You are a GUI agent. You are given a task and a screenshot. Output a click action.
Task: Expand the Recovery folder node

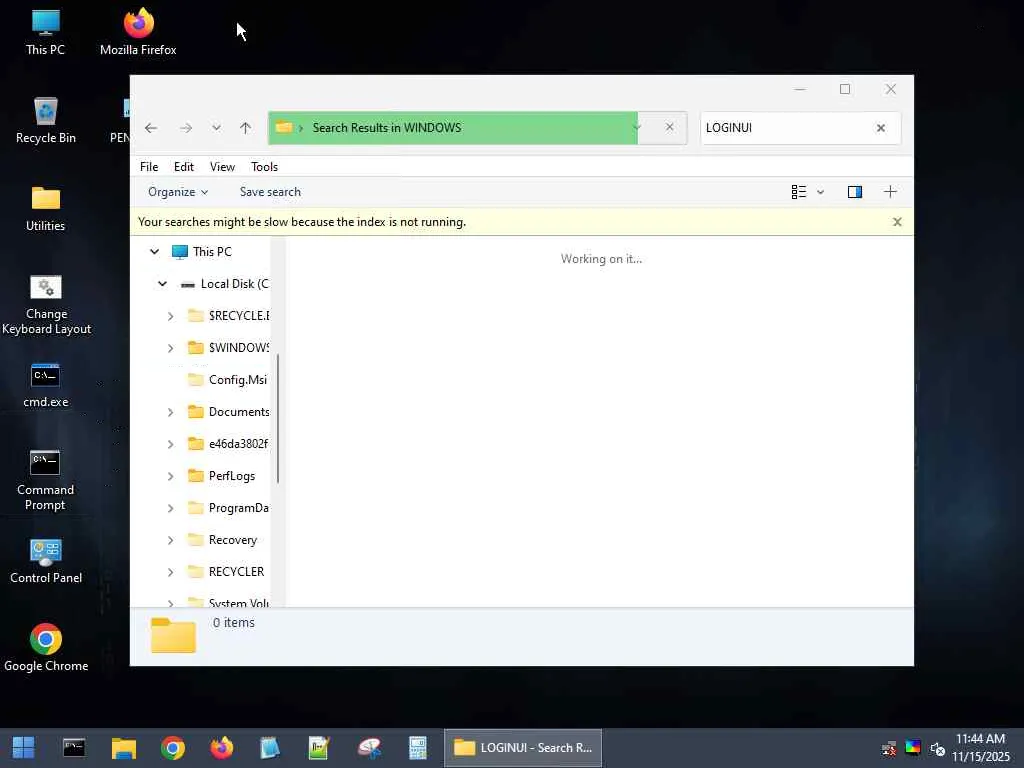click(170, 540)
